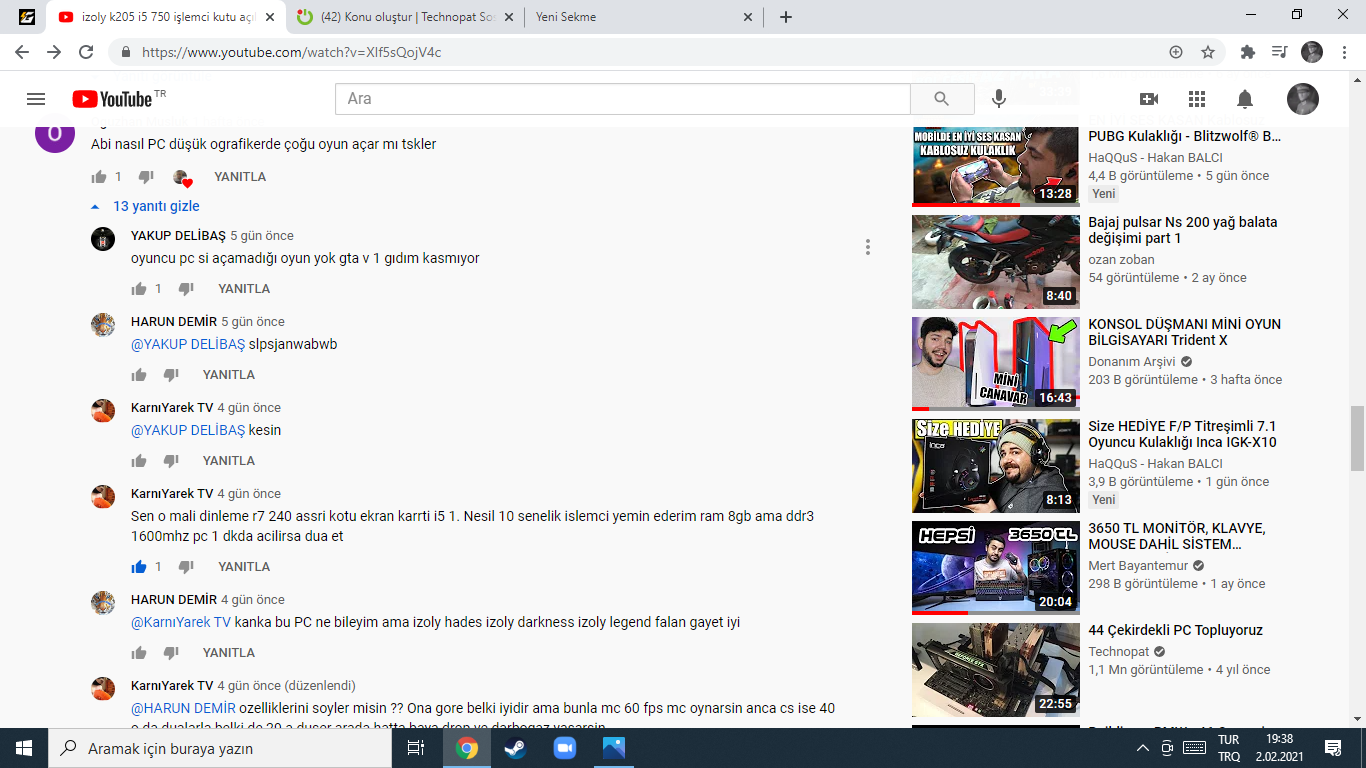1366x768 pixels.
Task: Like the "Abi nasıl PC" comment
Action: (99, 177)
